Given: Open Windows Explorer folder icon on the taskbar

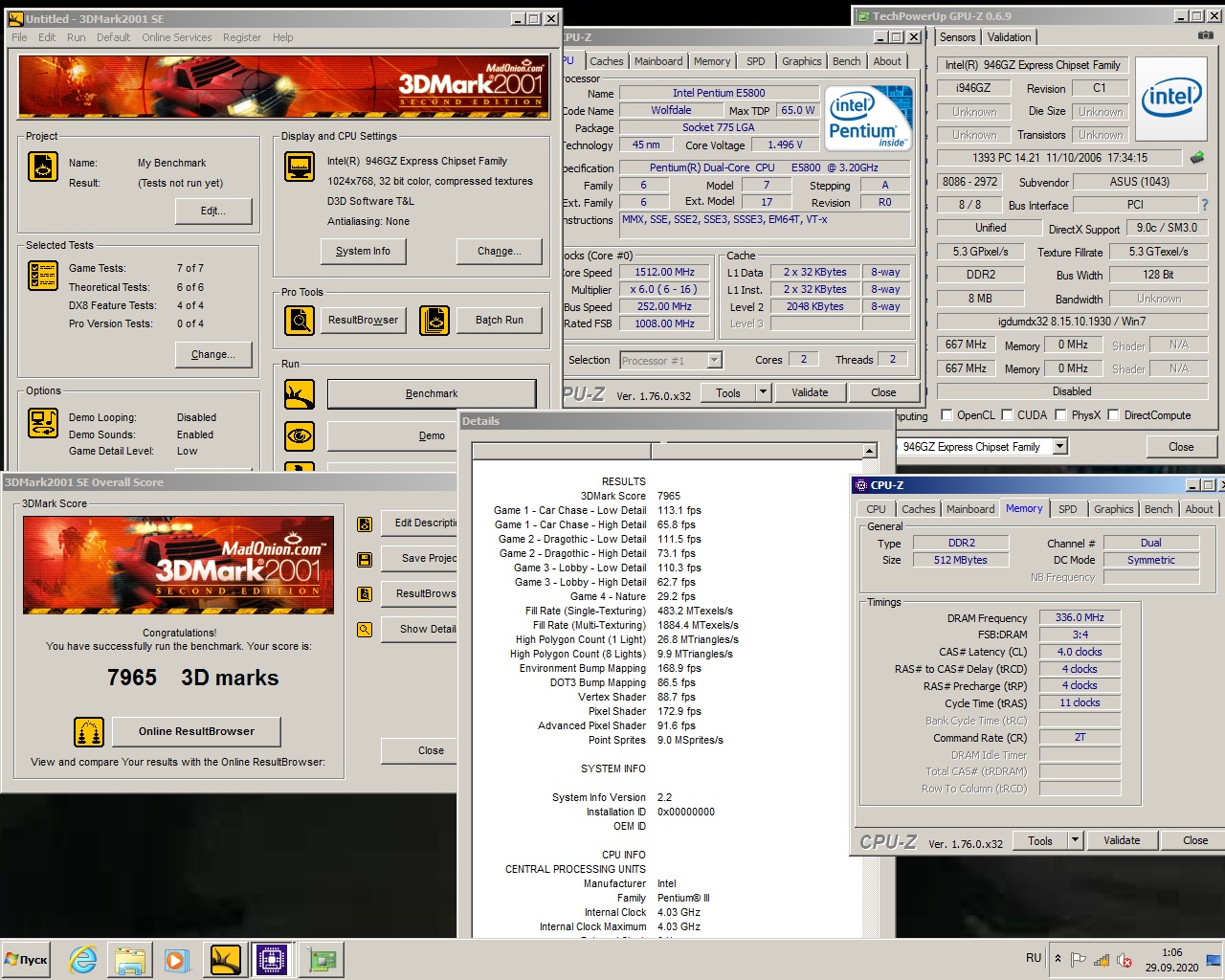Looking at the screenshot, I should (130, 960).
